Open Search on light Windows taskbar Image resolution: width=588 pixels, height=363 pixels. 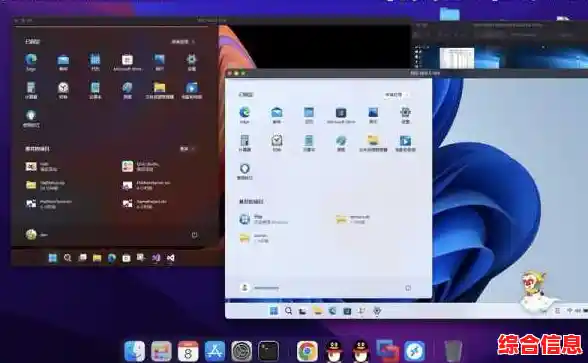pyautogui.click(x=288, y=311)
